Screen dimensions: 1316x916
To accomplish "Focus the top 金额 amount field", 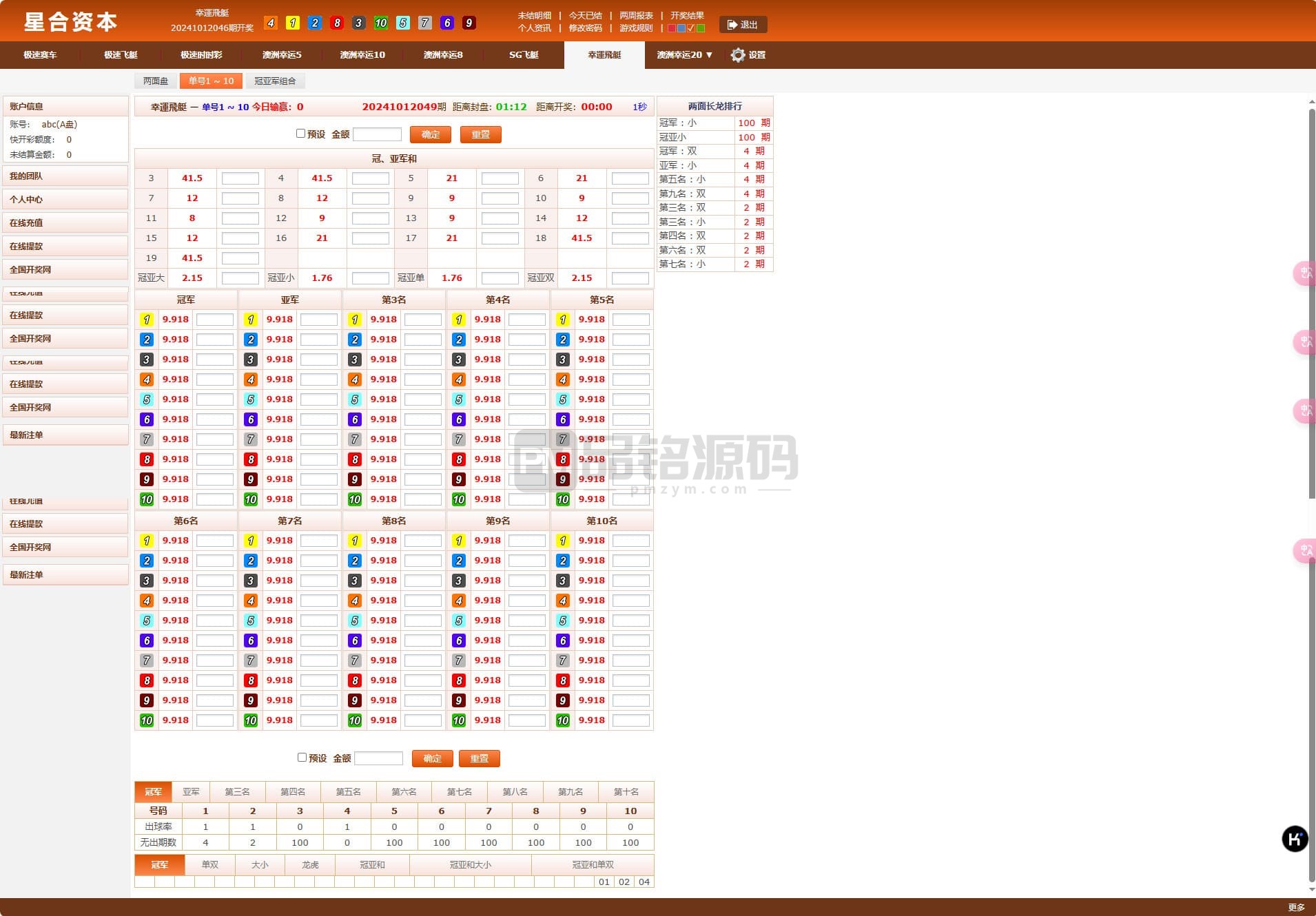I will [377, 134].
